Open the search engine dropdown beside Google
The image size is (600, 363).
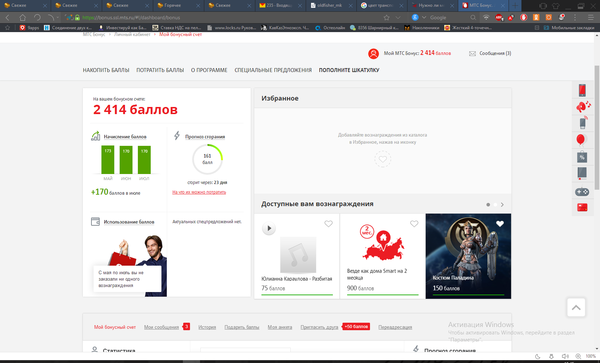(x=424, y=18)
